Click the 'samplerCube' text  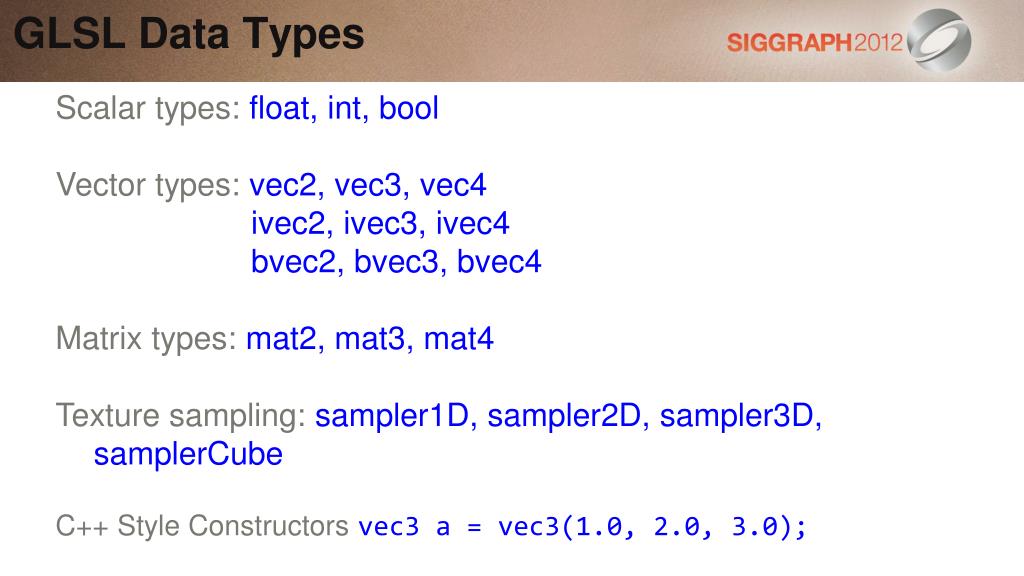[188, 454]
